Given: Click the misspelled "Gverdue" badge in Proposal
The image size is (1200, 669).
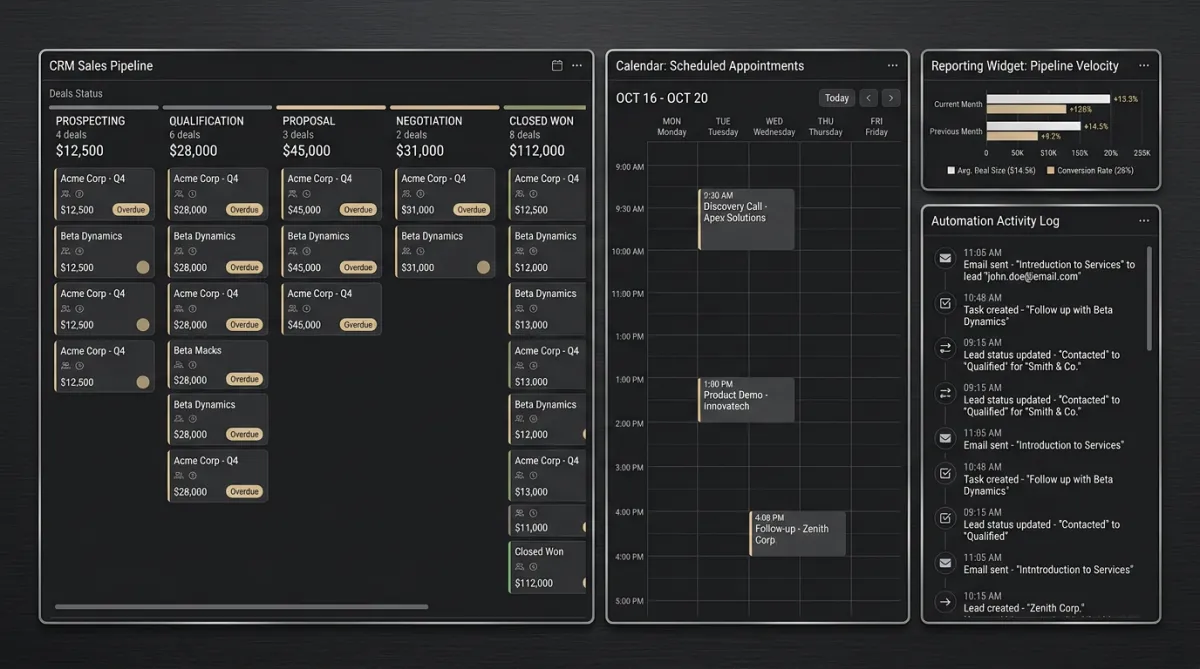Looking at the screenshot, I should click(357, 325).
